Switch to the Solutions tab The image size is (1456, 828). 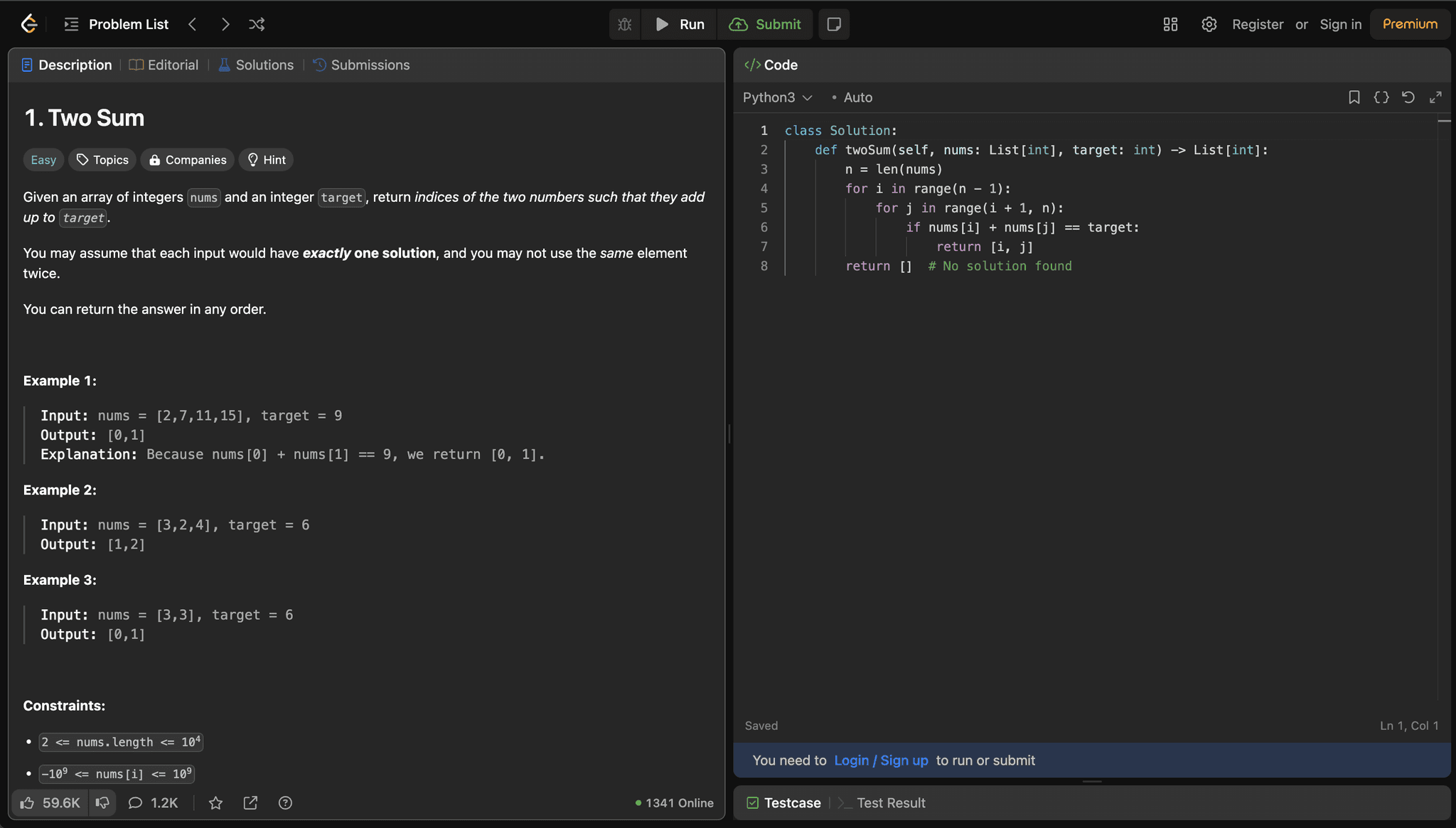coord(256,65)
